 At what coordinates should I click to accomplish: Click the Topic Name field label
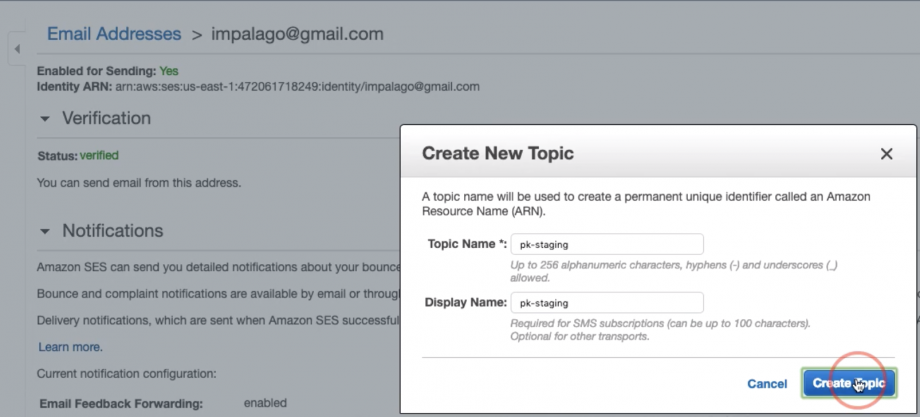click(x=466, y=244)
